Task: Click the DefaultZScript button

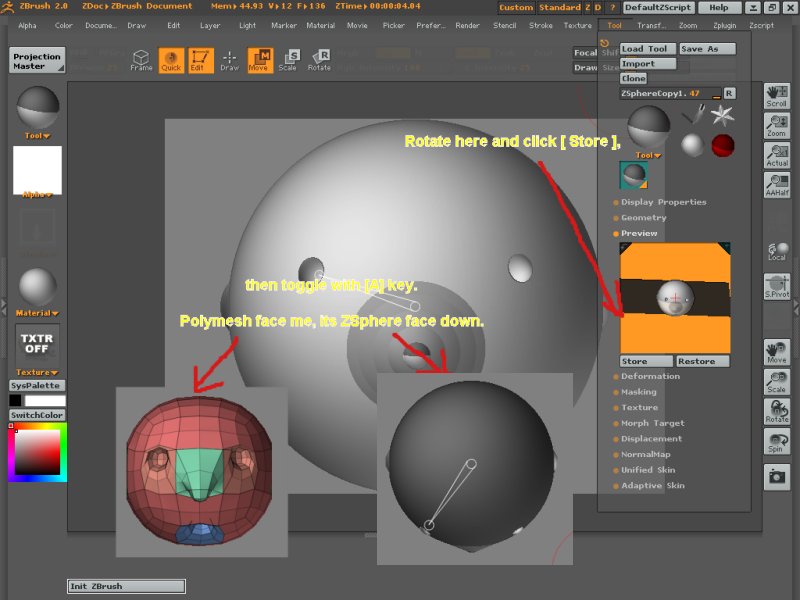Action: [659, 8]
